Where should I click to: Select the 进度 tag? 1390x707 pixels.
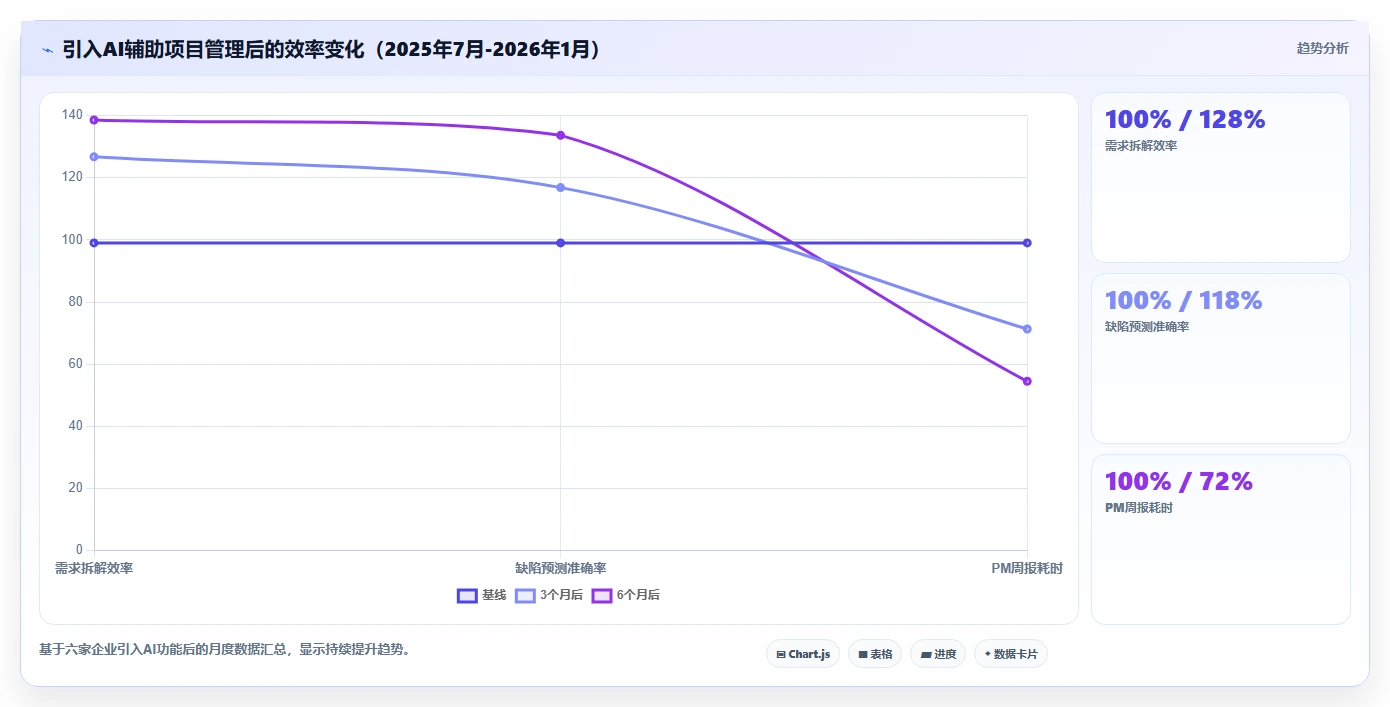click(x=938, y=654)
